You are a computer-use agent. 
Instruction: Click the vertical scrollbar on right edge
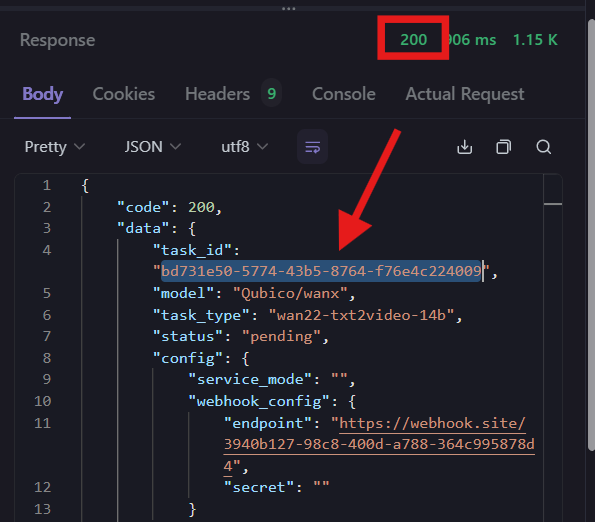pyautogui.click(x=591, y=235)
